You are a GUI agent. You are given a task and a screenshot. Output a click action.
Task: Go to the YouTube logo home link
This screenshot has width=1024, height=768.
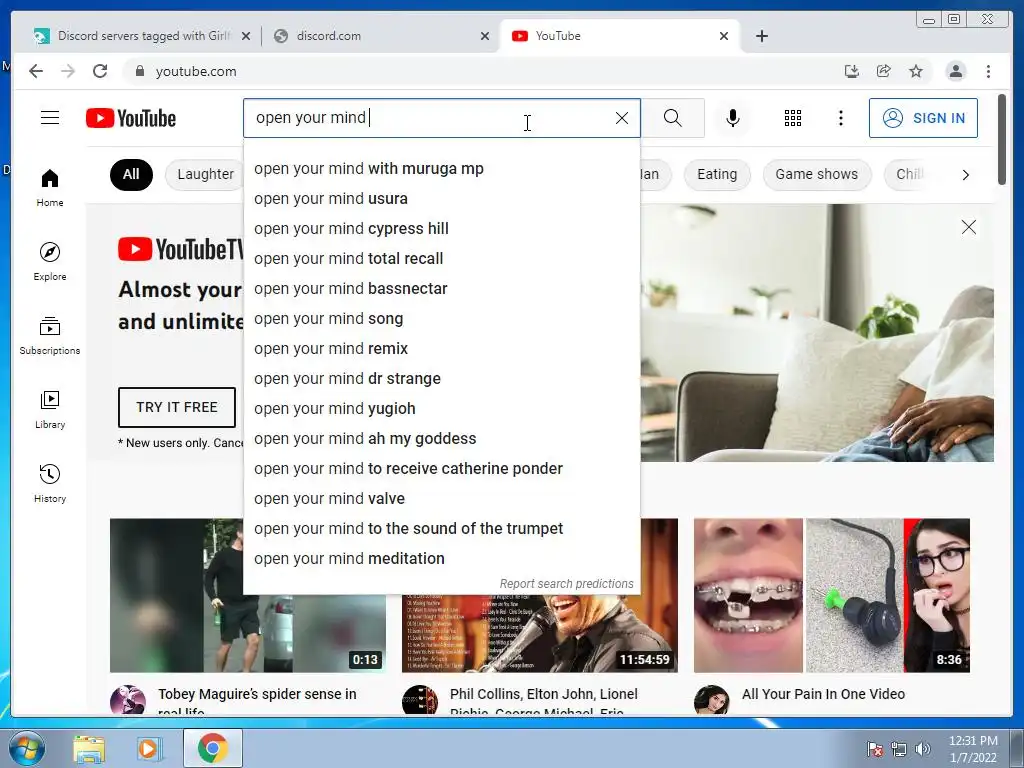131,118
